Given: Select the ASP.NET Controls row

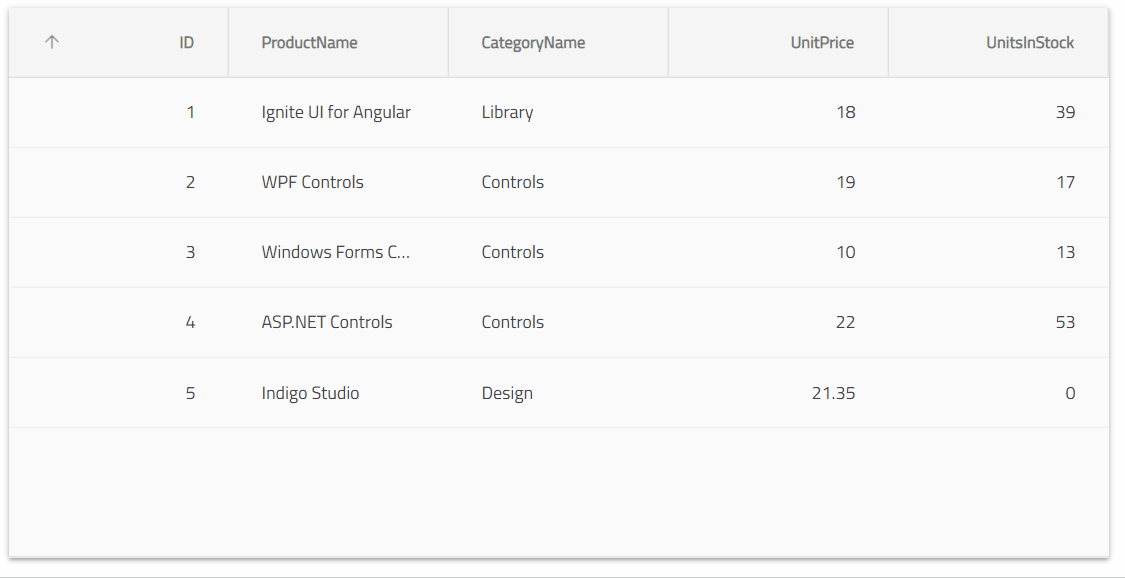Looking at the screenshot, I should tap(327, 322).
